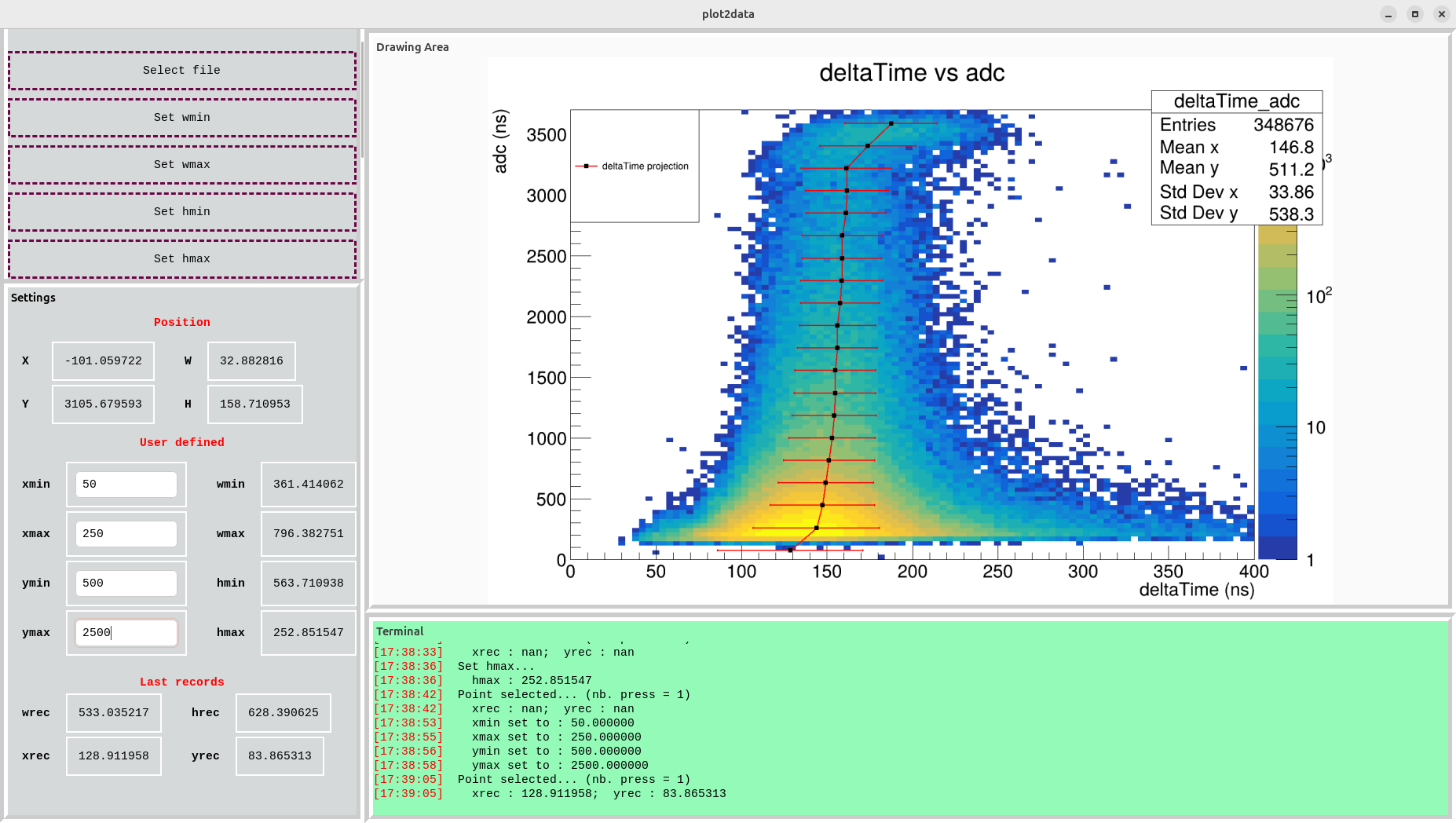Click the Set wmax button
This screenshot has width=1456, height=823.
click(181, 165)
